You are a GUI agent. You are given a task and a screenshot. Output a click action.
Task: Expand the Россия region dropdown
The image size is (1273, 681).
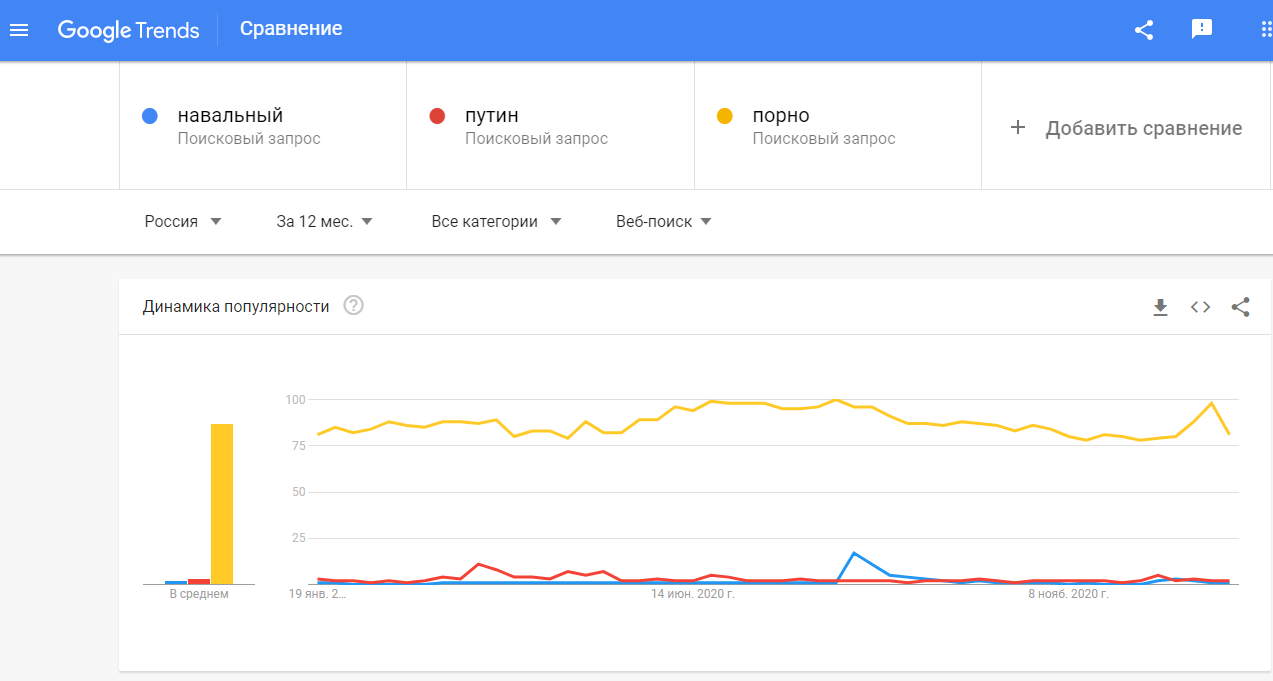183,221
